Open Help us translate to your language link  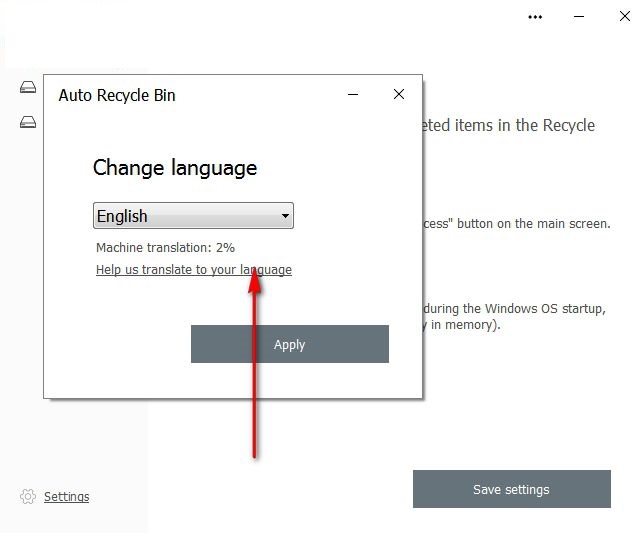[x=194, y=270]
